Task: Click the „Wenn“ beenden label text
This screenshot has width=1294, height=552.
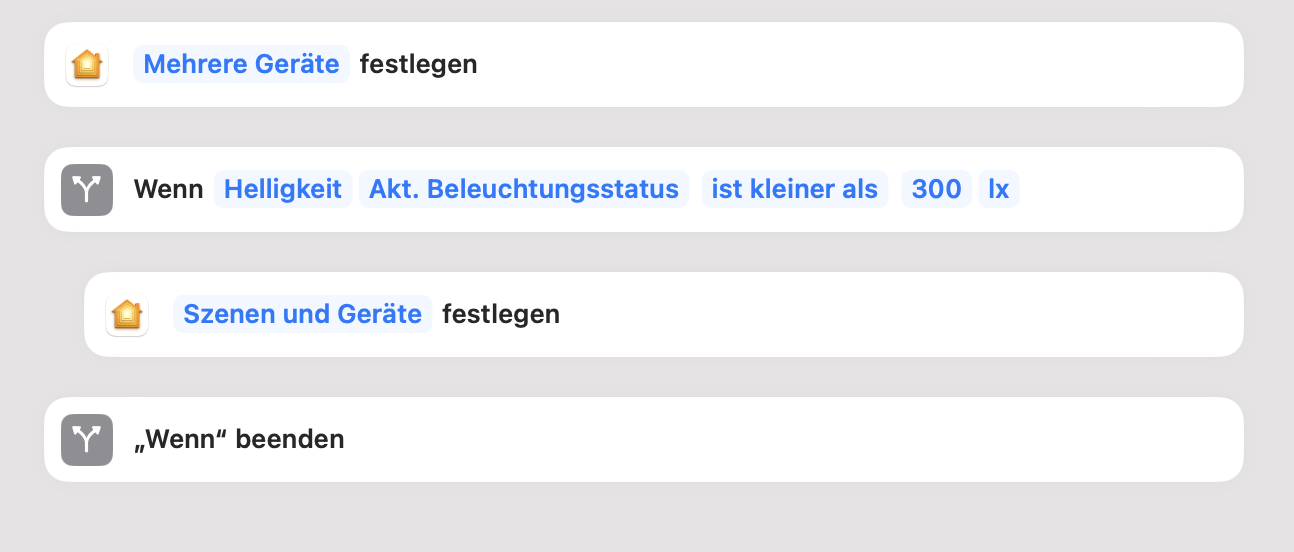Action: coord(239,439)
